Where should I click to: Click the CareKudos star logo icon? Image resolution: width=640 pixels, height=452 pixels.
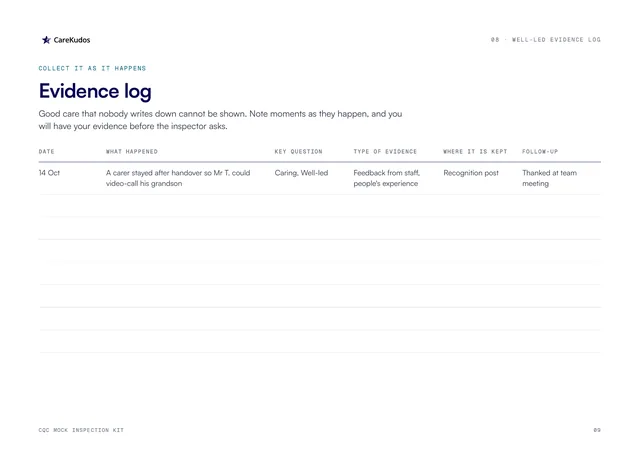[46, 40]
